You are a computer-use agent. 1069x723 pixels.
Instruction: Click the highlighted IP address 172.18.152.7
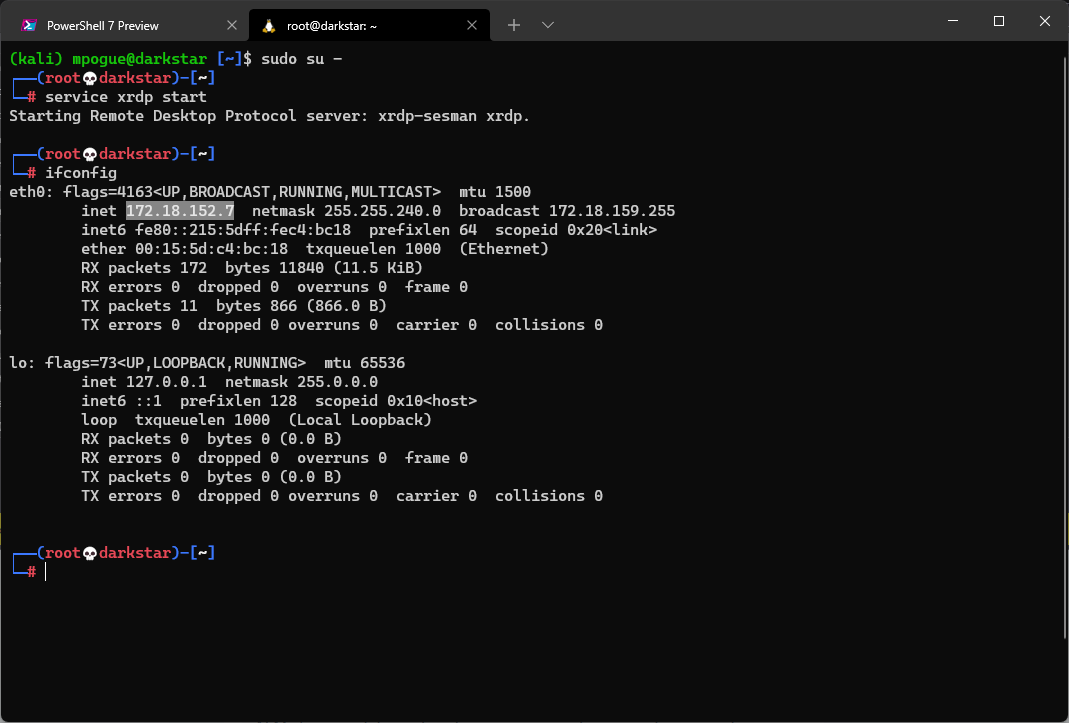180,210
